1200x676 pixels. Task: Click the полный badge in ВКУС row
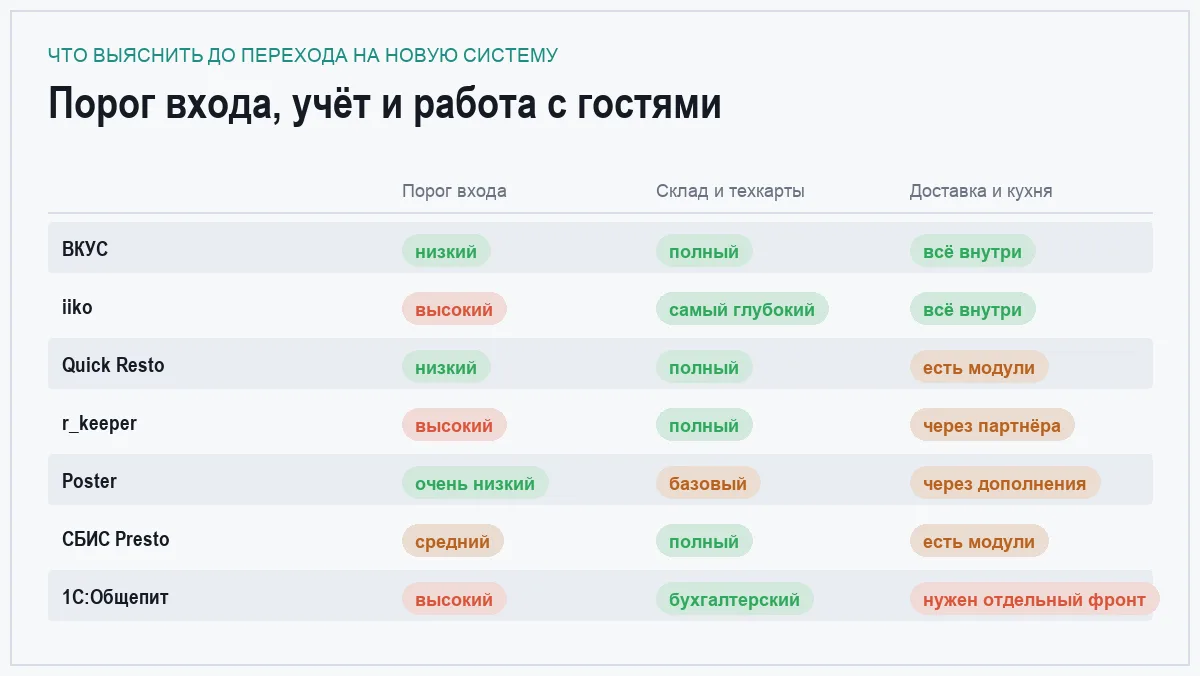(704, 251)
